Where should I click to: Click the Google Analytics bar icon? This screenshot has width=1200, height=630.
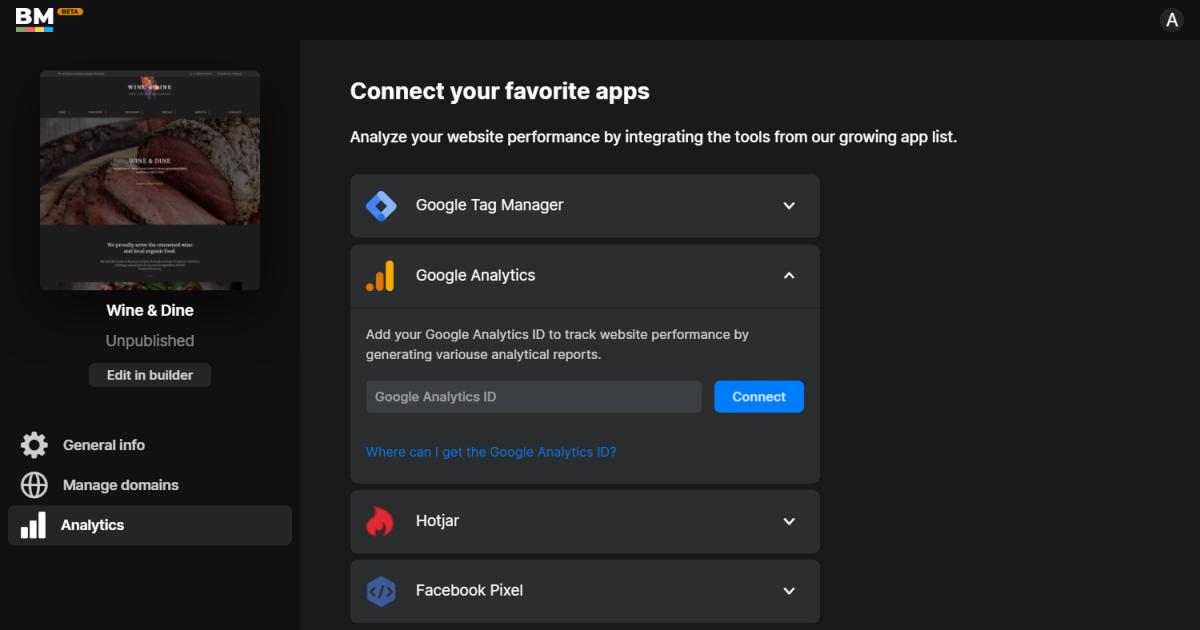pyautogui.click(x=381, y=275)
